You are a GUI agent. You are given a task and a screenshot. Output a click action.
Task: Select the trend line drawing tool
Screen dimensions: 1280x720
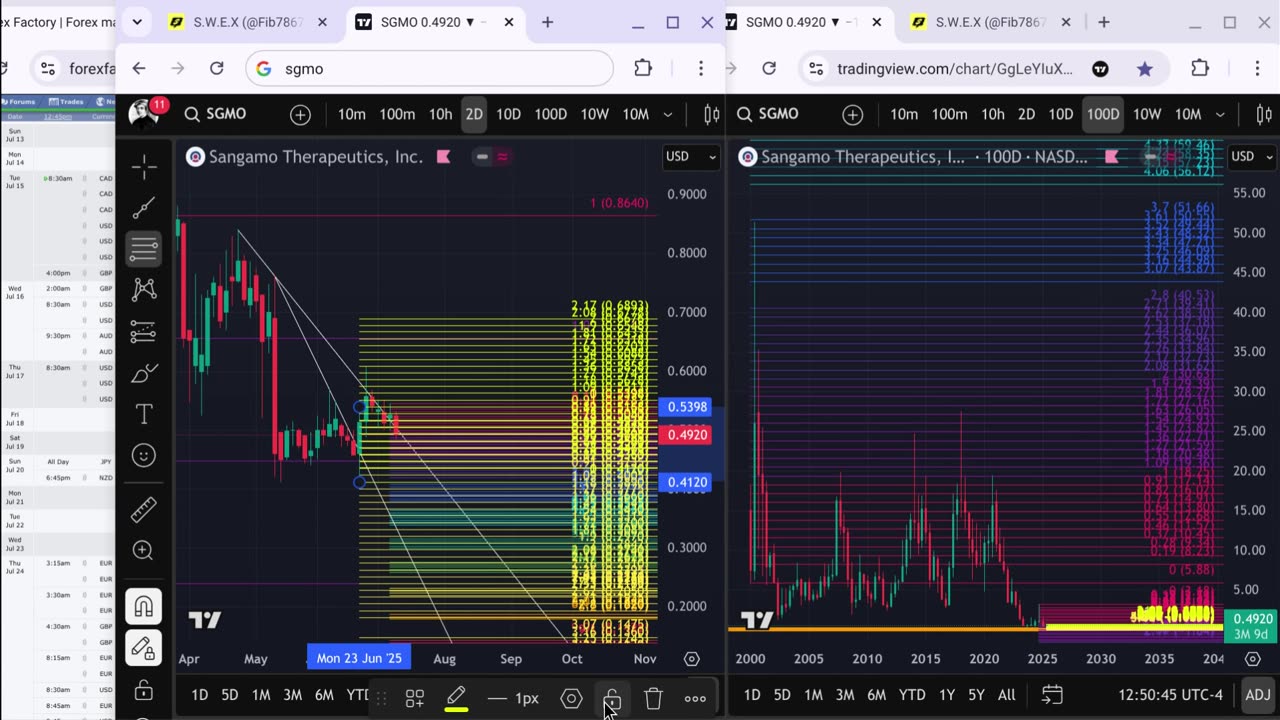tap(144, 207)
